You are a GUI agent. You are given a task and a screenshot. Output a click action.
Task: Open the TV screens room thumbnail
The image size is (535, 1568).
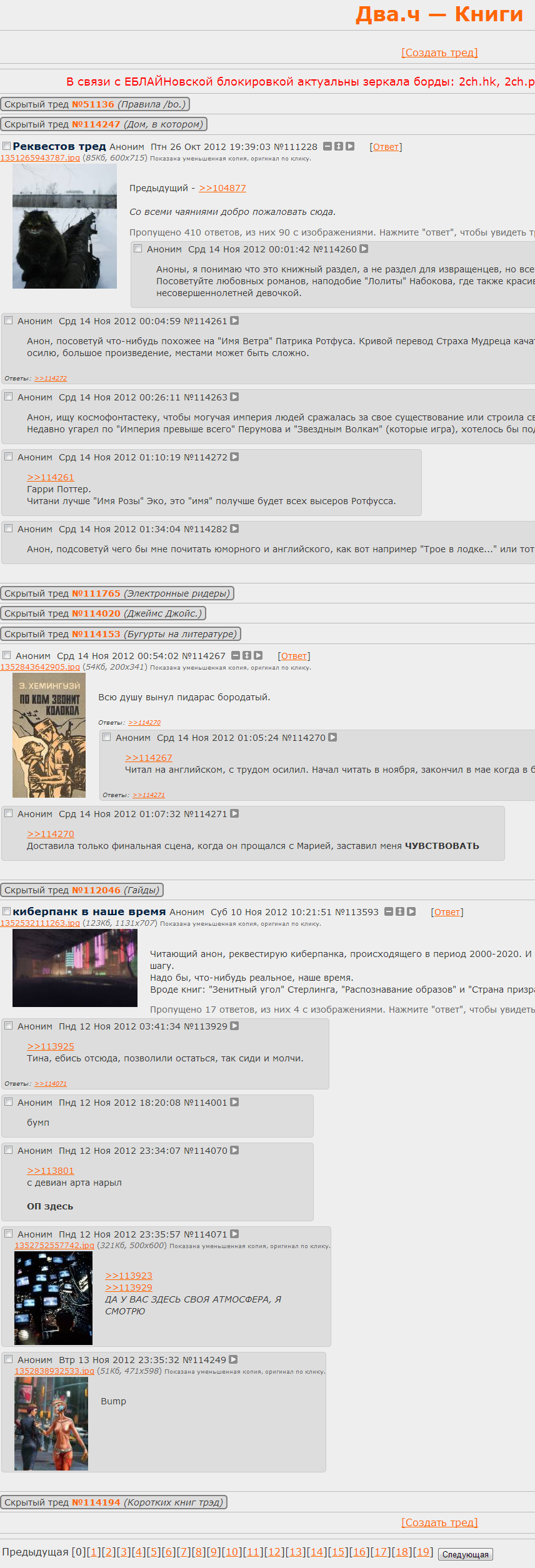[53, 1298]
